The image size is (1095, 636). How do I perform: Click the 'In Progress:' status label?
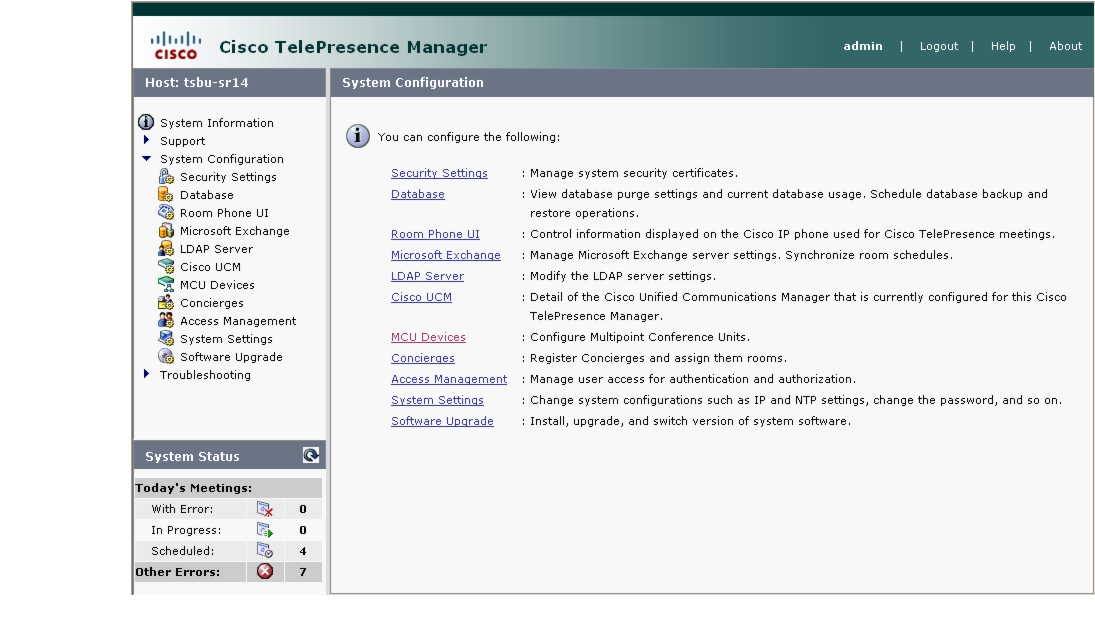click(186, 530)
